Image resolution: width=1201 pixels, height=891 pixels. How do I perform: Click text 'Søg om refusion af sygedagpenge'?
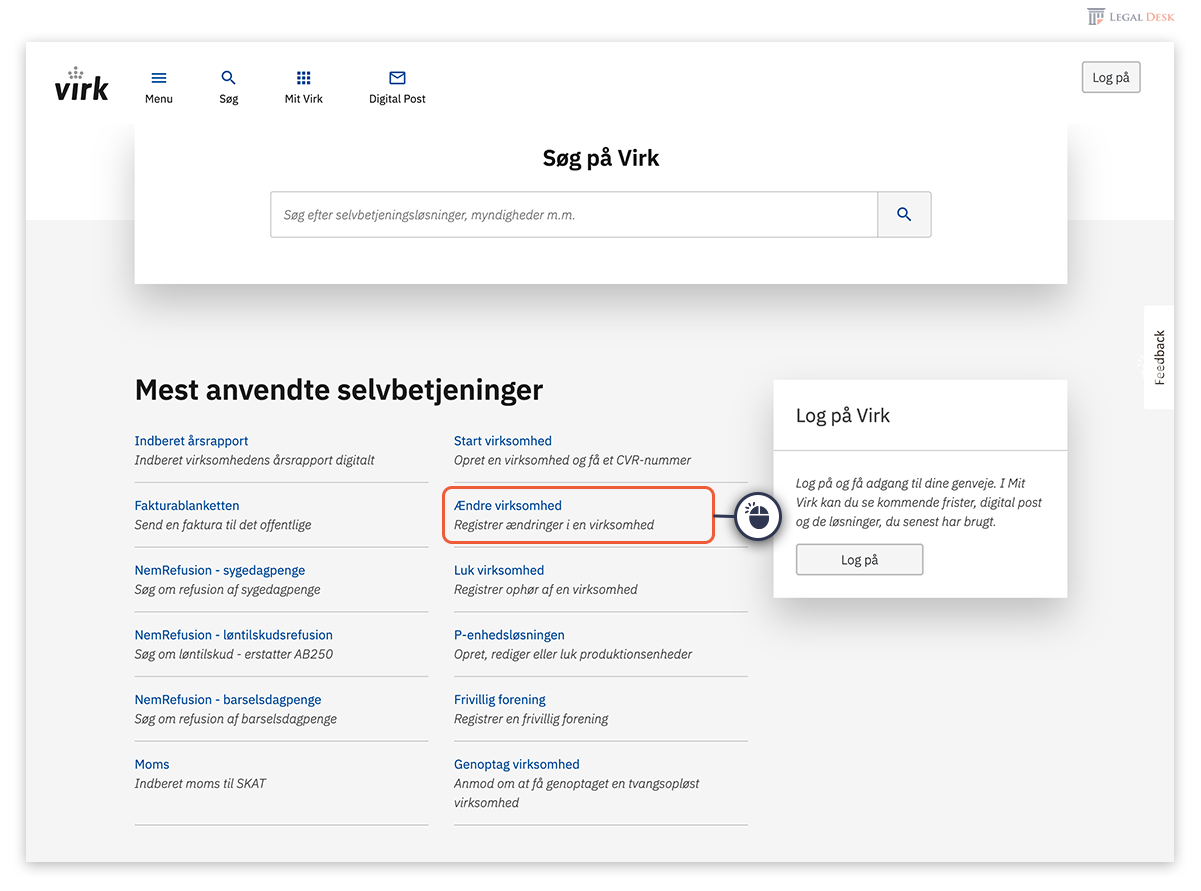pyautogui.click(x=228, y=590)
